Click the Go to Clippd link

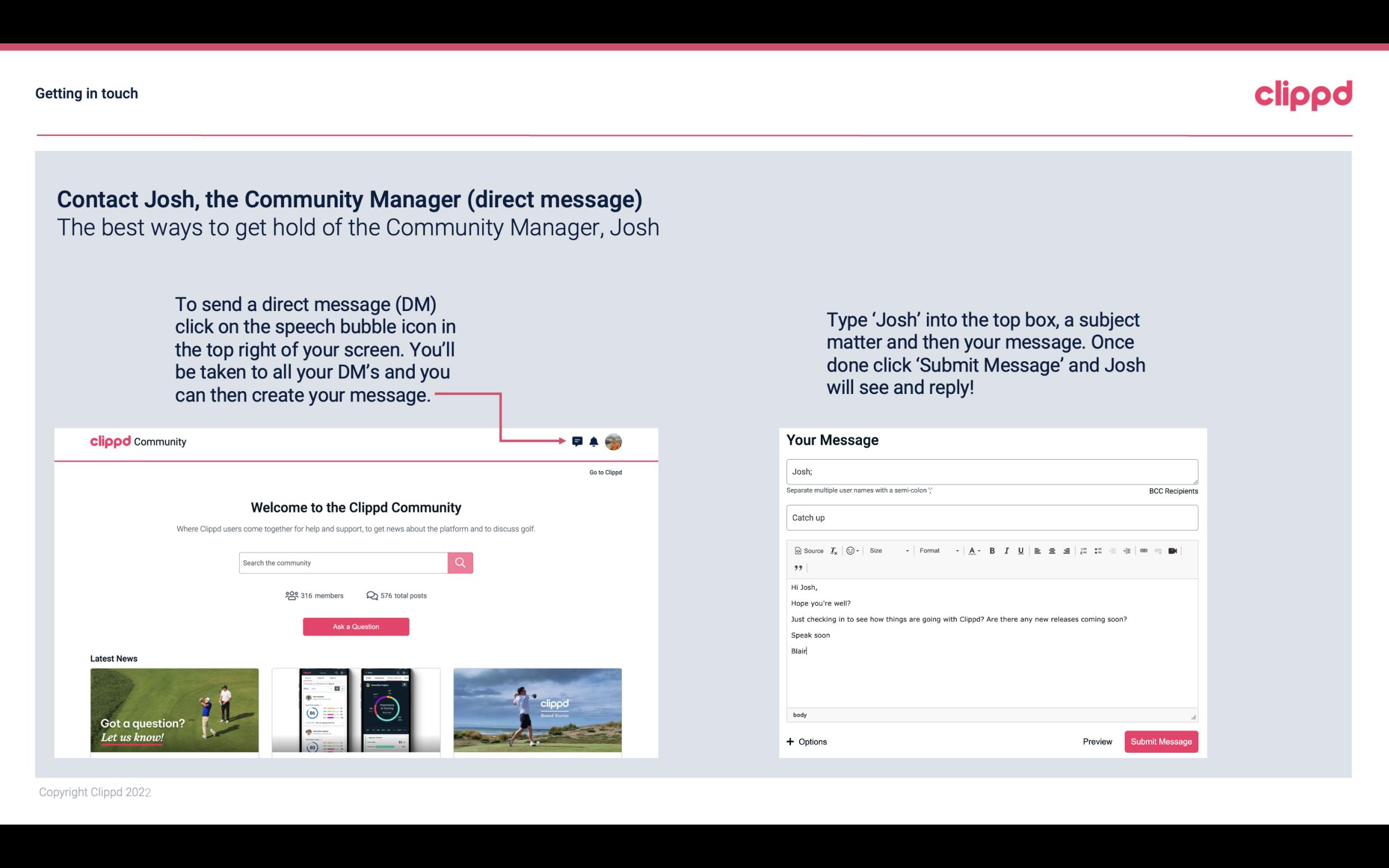tap(604, 472)
